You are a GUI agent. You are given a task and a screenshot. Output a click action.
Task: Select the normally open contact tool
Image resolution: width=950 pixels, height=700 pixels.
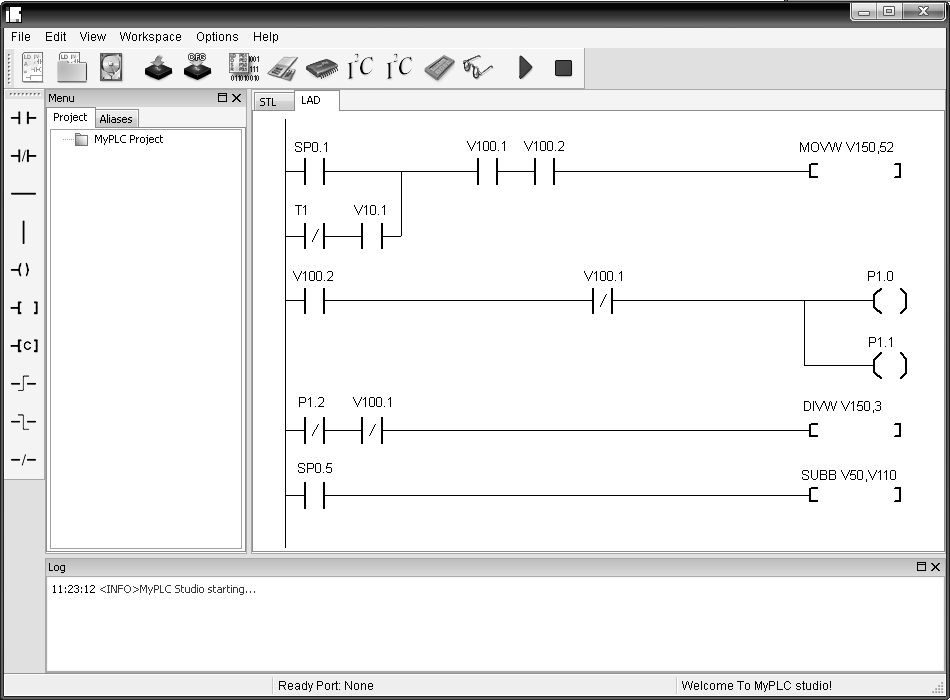click(x=24, y=118)
